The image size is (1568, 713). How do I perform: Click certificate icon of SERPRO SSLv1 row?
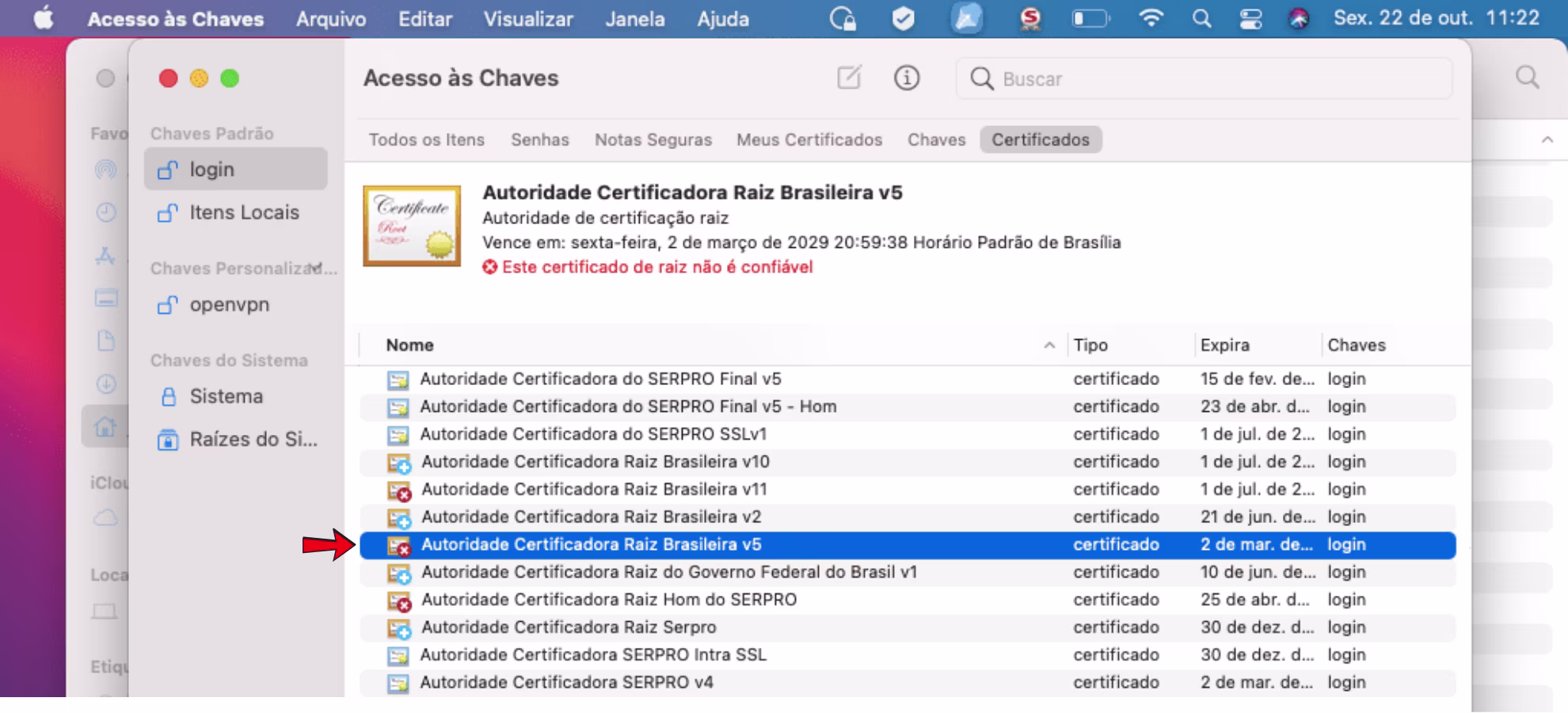pyautogui.click(x=398, y=435)
